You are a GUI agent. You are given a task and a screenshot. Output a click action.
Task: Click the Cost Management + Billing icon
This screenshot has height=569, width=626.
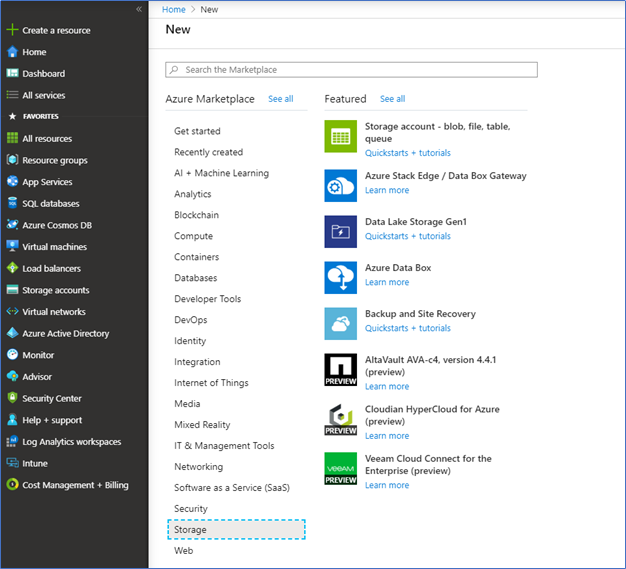[x=12, y=484]
